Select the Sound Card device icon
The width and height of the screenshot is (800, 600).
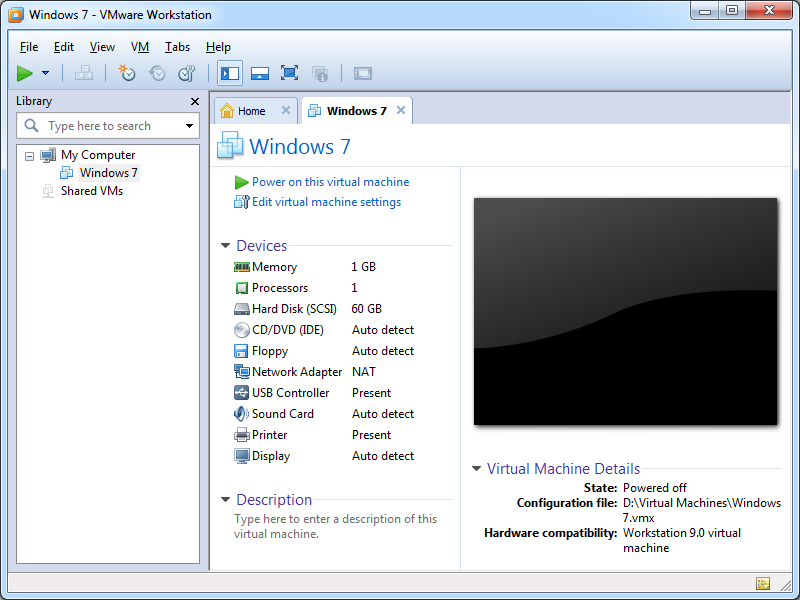pos(241,414)
